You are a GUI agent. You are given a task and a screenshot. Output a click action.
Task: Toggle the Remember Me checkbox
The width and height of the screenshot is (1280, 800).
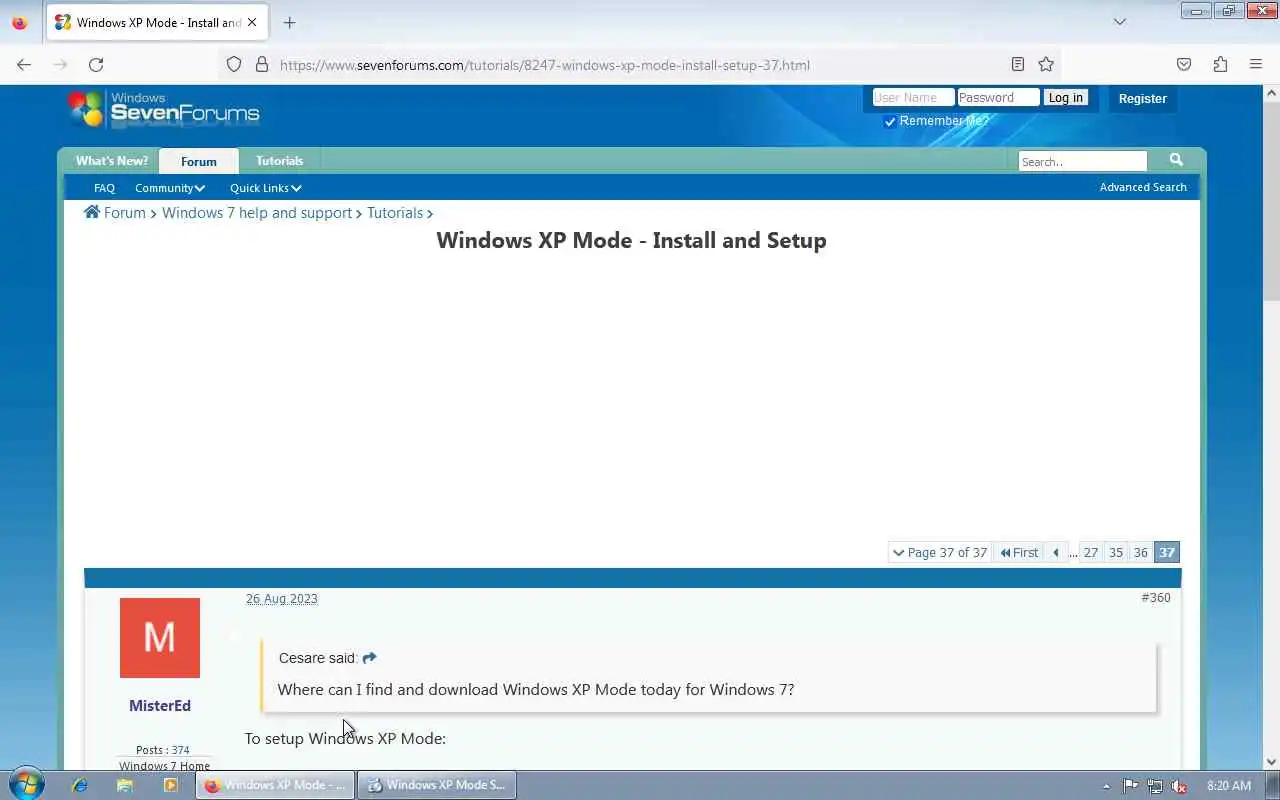point(890,121)
